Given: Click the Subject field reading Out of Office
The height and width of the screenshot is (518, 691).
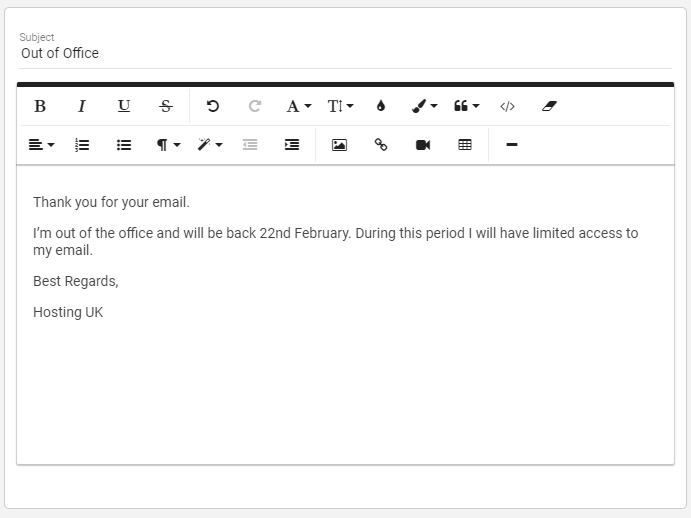Looking at the screenshot, I should 345,53.
